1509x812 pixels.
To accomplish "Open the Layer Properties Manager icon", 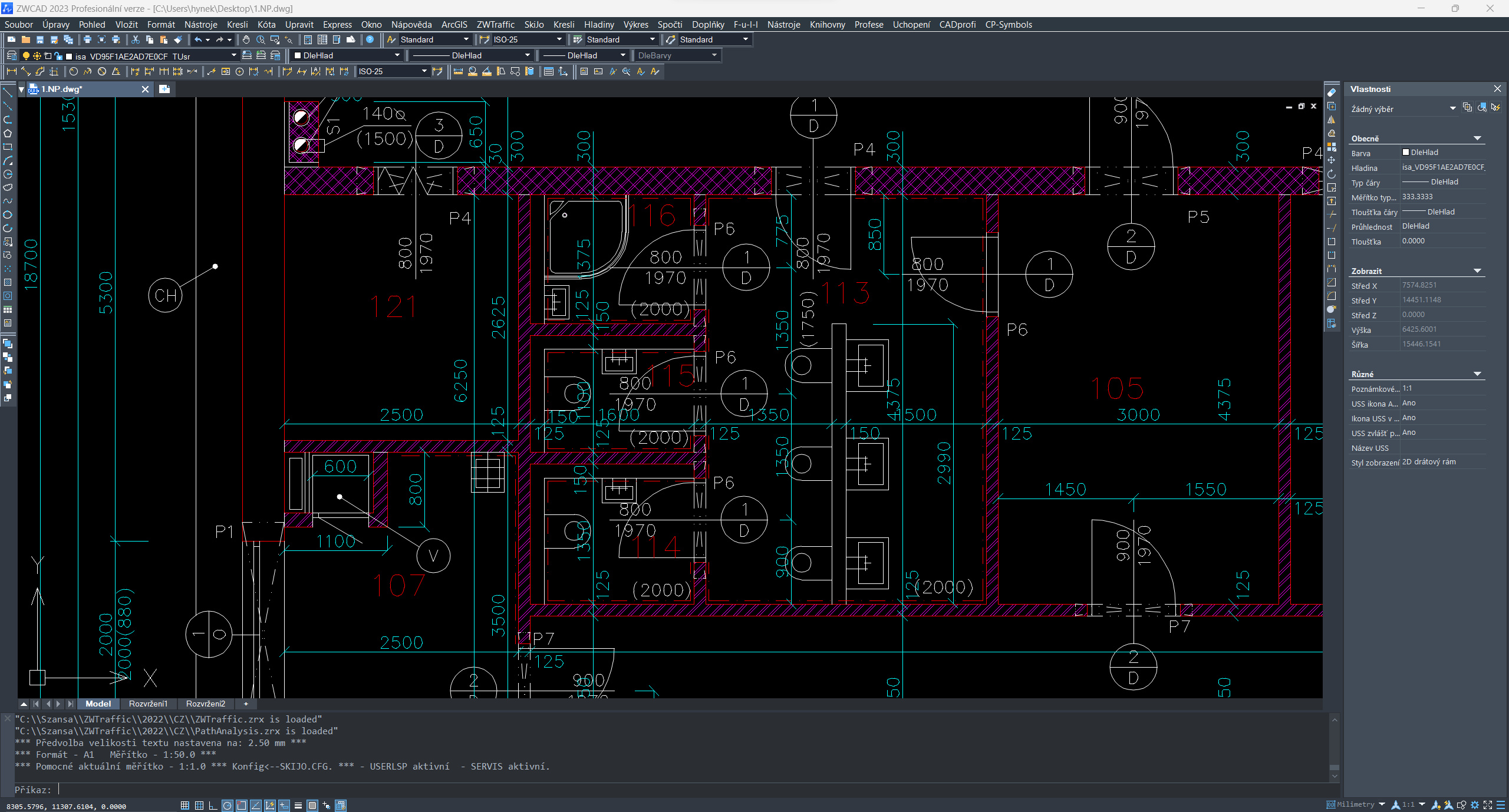I will click(11, 55).
